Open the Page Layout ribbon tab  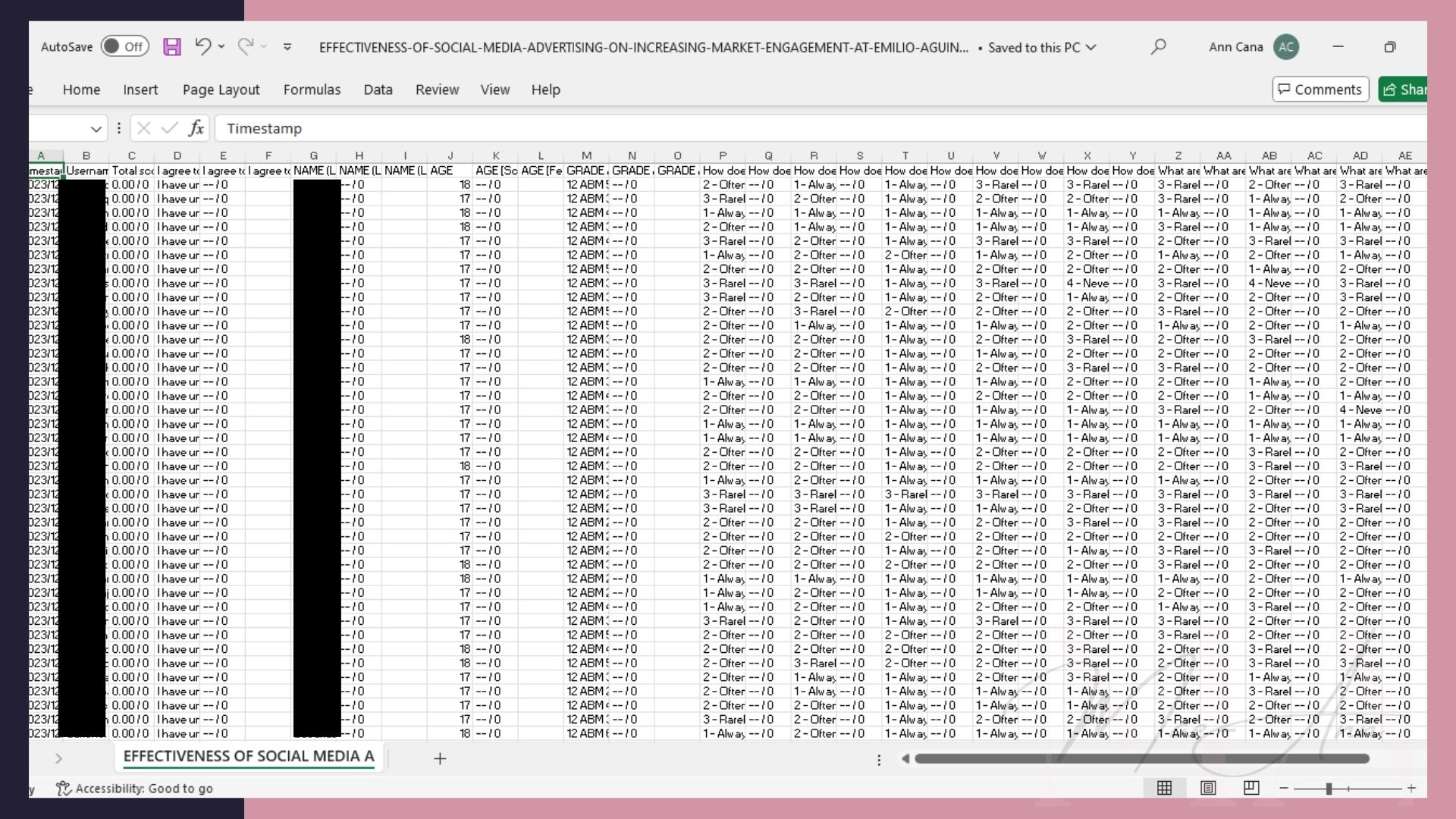(221, 89)
